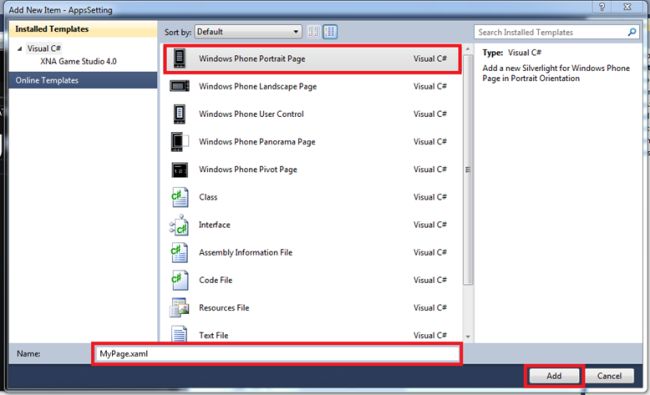
Task: Select the Text File template icon
Action: coord(179,334)
